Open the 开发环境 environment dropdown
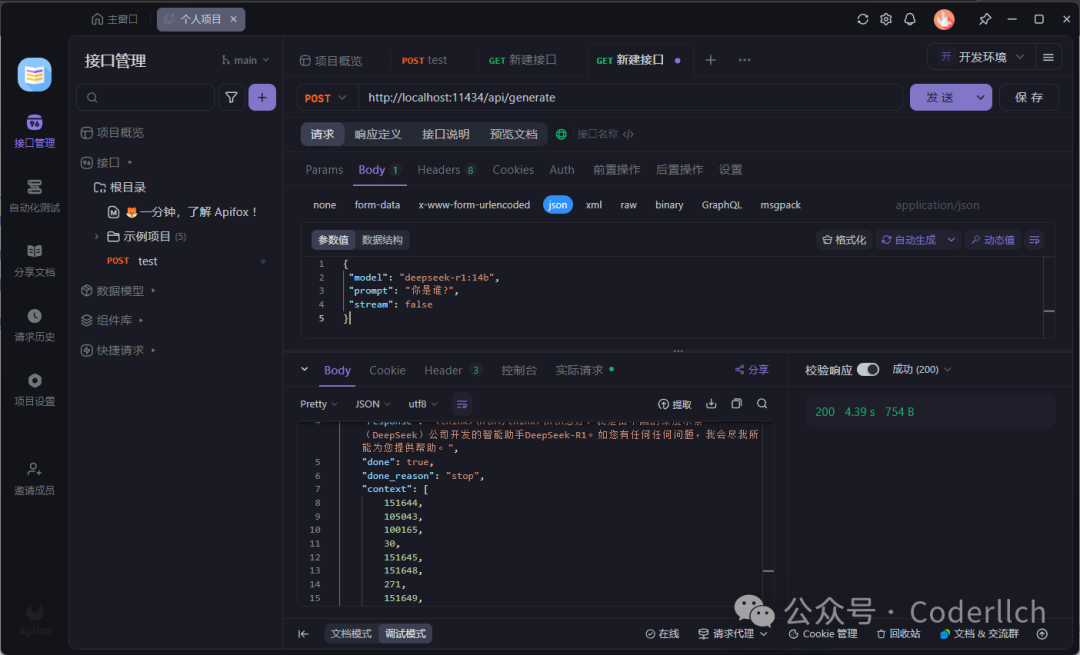This screenshot has height=655, width=1080. pos(981,57)
